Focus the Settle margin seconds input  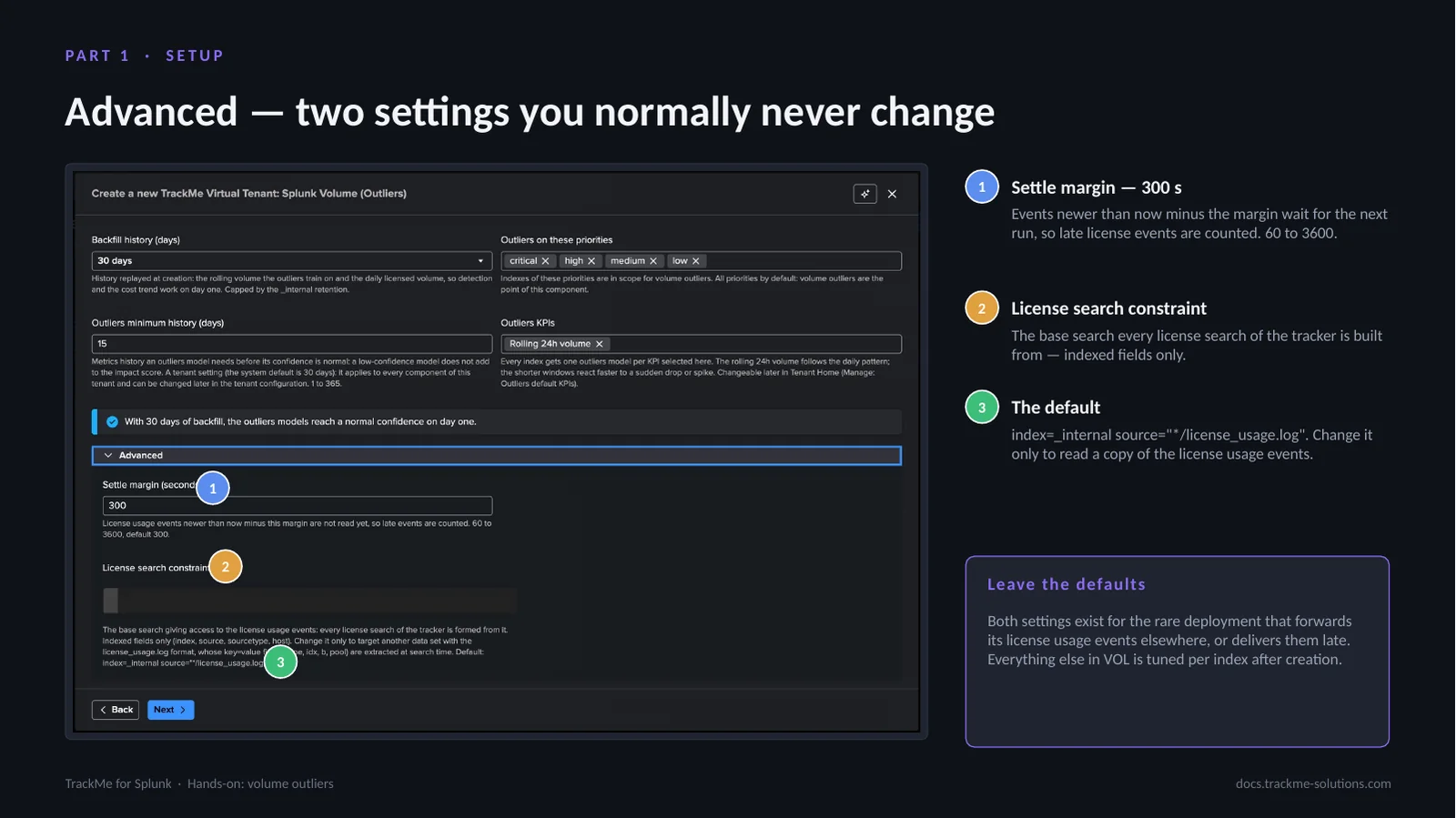(297, 505)
